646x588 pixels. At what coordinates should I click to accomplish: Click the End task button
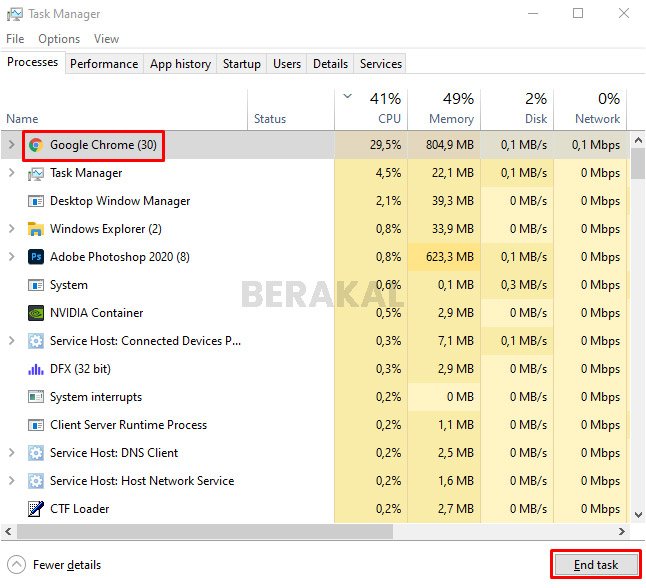click(x=596, y=565)
